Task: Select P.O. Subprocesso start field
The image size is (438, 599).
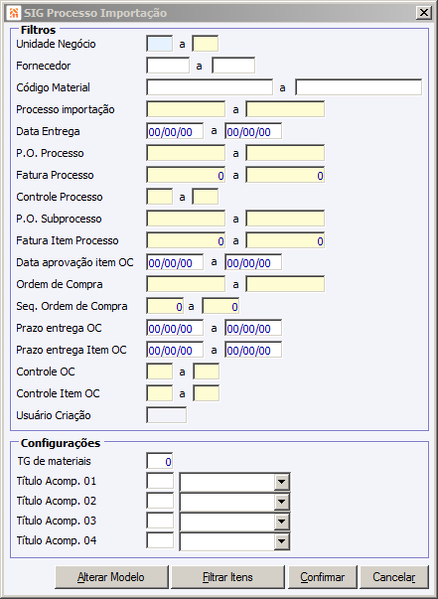Action: click(x=186, y=219)
